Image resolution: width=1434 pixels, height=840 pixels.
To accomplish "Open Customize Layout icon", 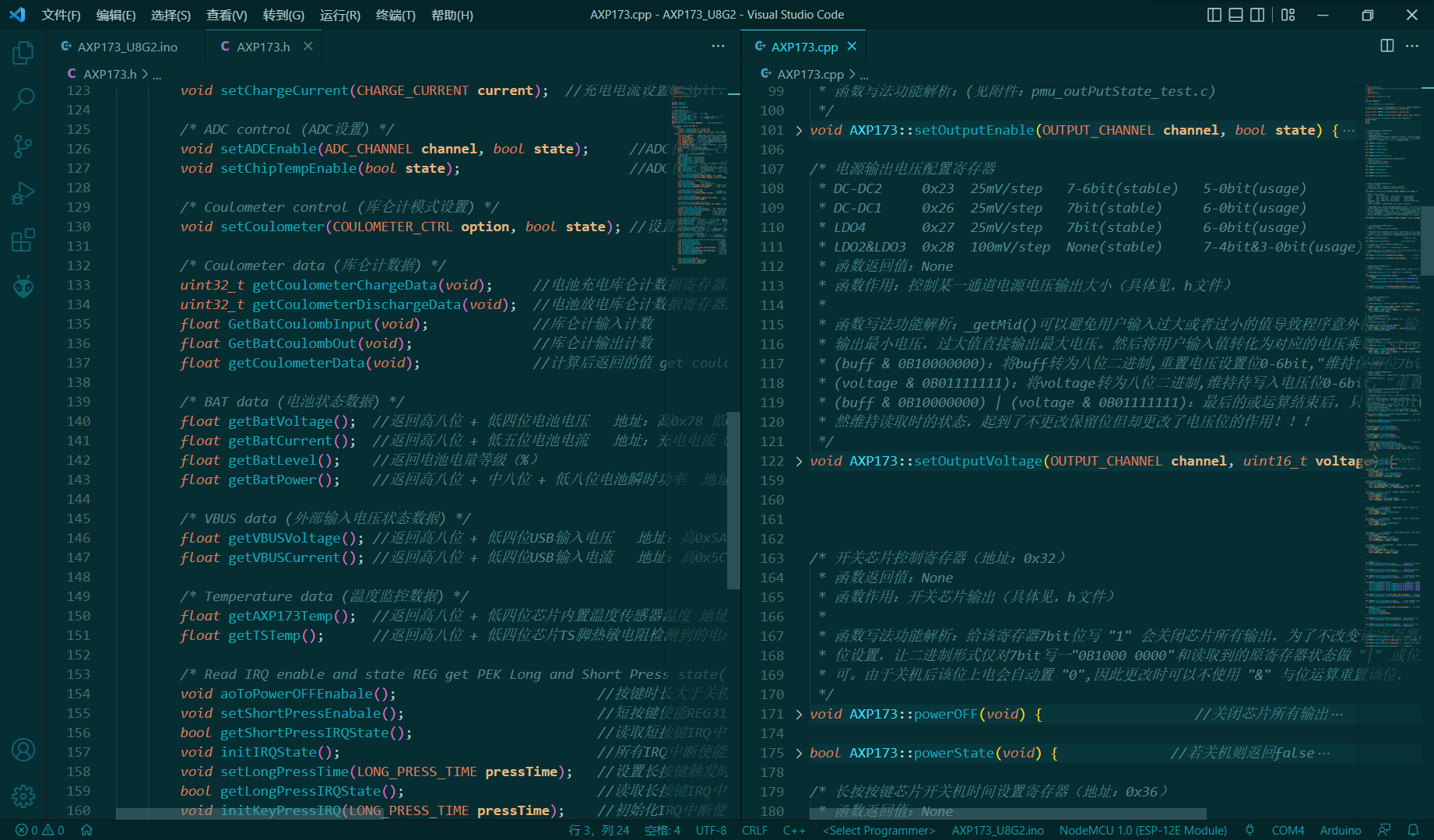I will (x=1288, y=15).
